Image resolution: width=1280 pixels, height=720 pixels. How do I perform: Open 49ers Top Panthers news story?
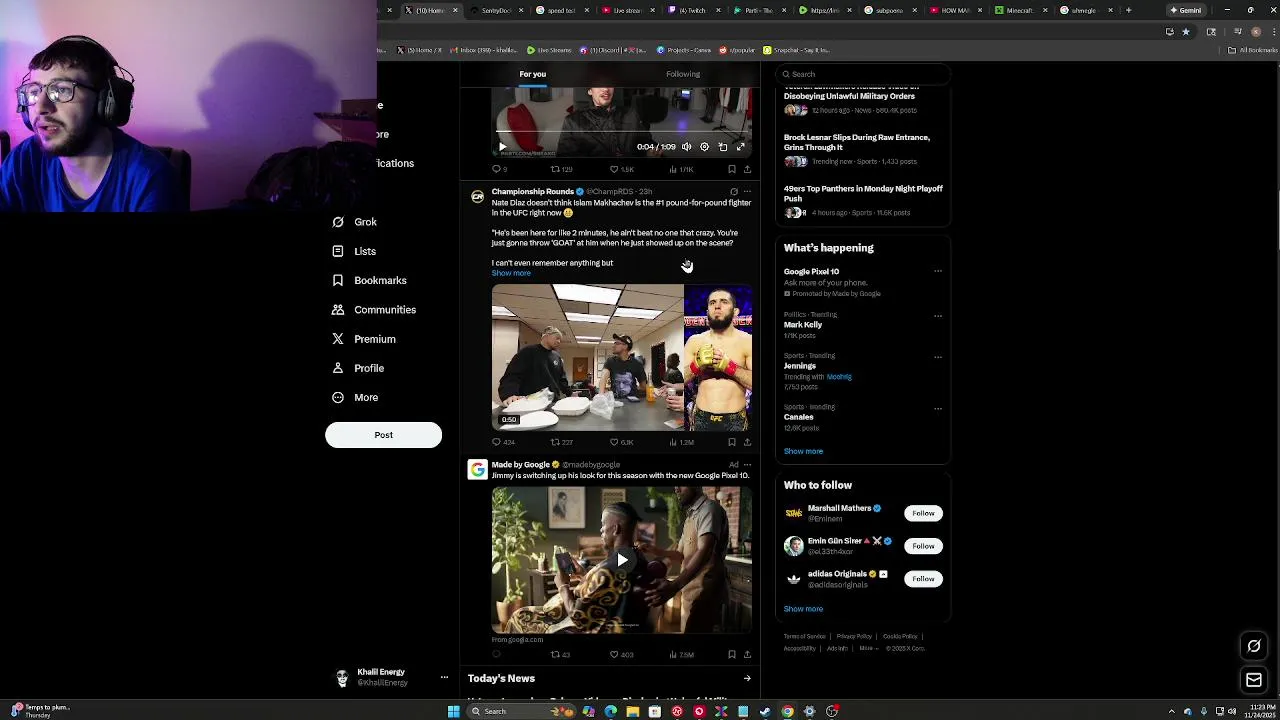coord(862,200)
